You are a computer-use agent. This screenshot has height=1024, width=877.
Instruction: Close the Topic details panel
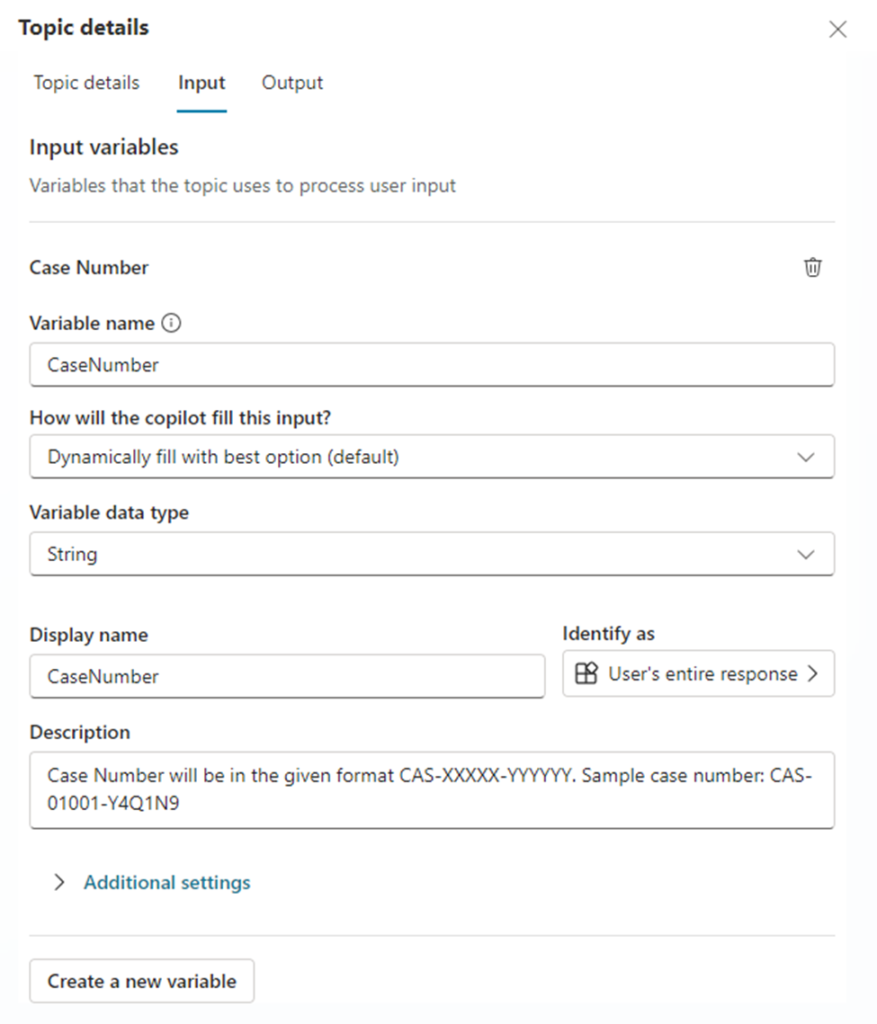(x=838, y=29)
